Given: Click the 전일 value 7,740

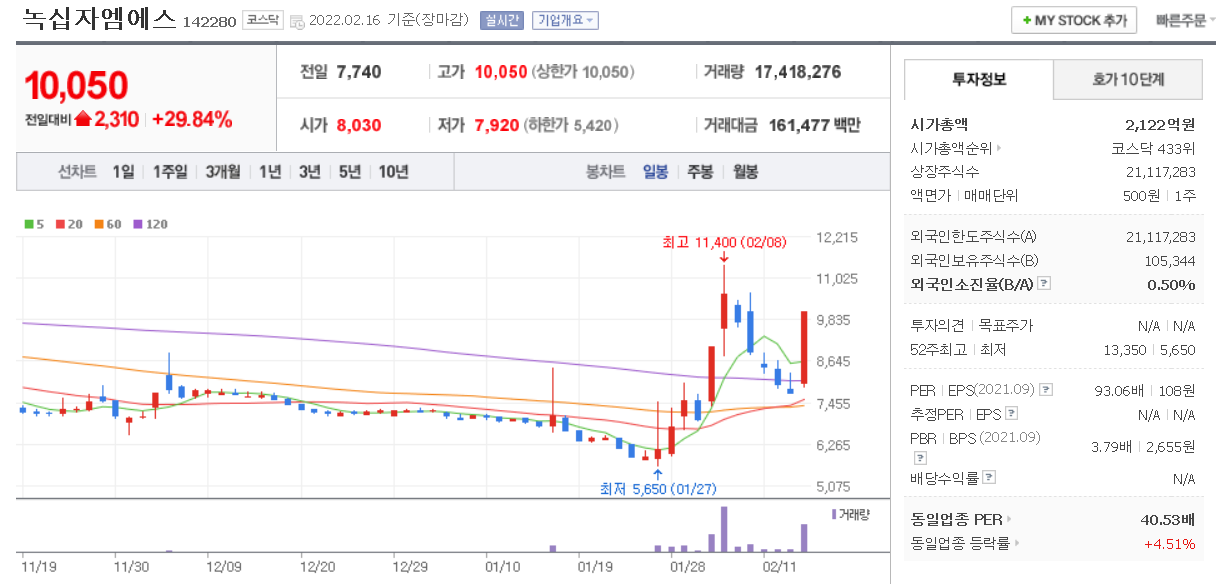Looking at the screenshot, I should (x=359, y=72).
